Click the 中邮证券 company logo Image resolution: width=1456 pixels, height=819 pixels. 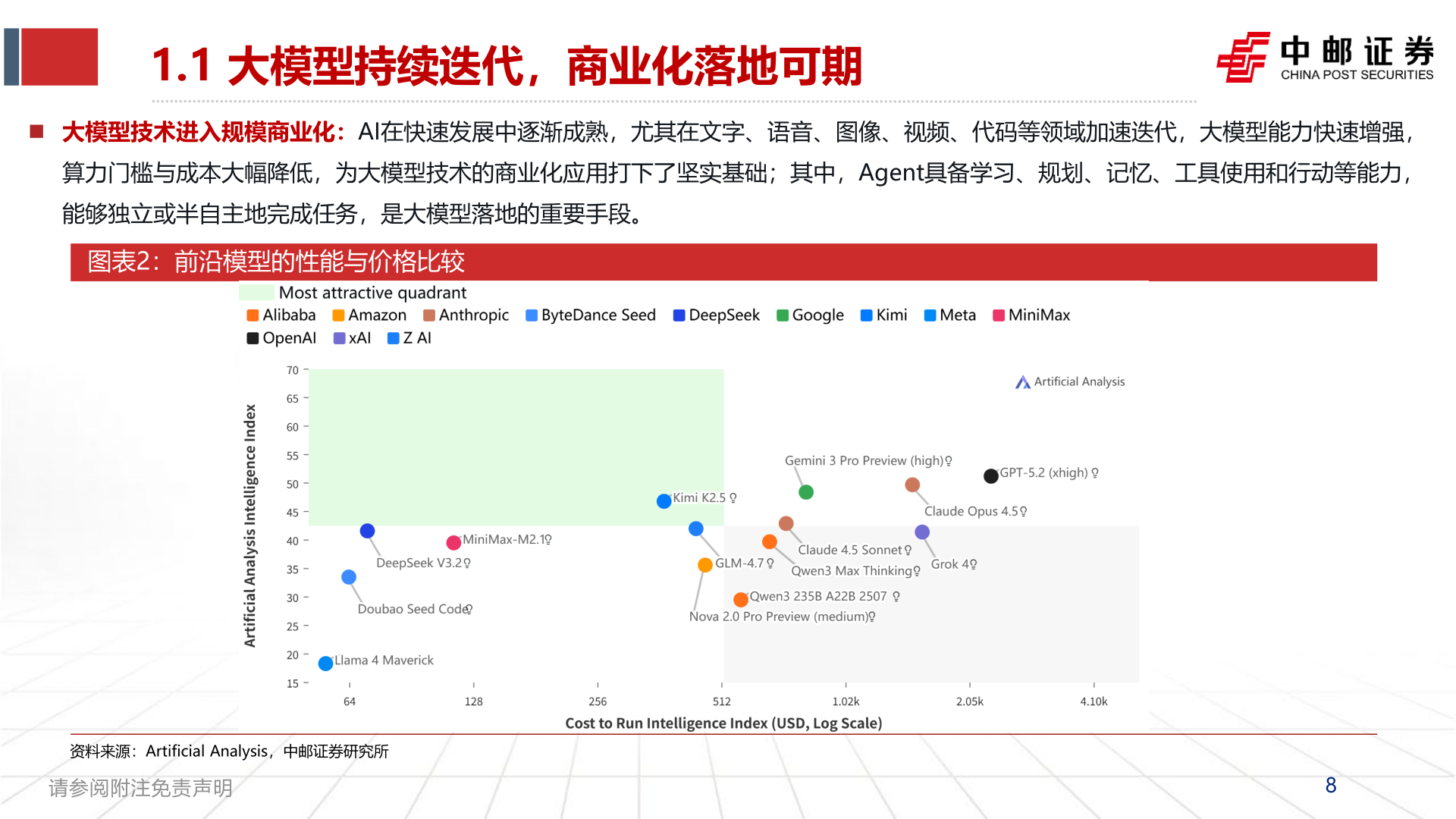point(1323,59)
